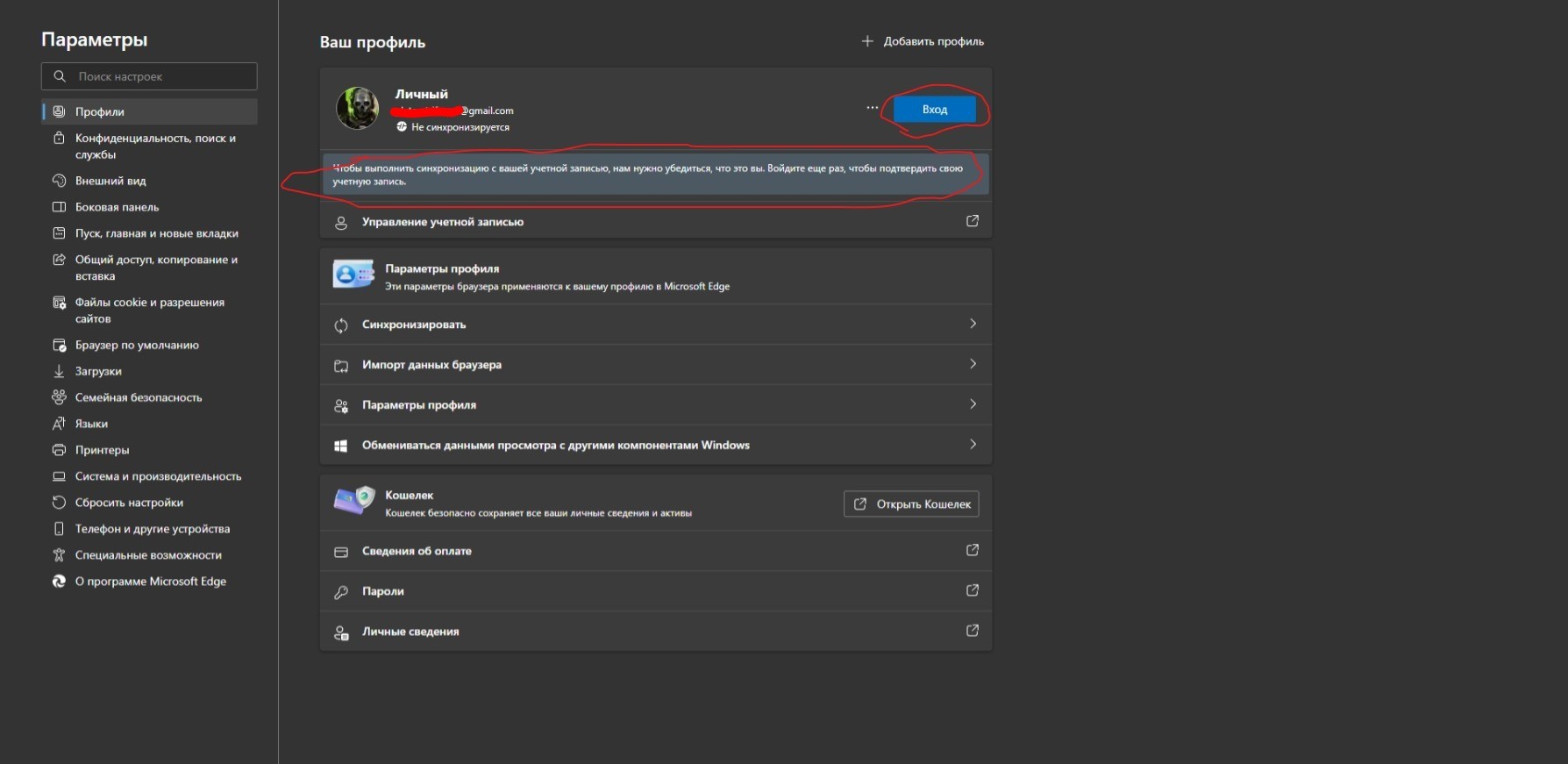Screen dimensions: 1568x764
Task: Click the Личные сведения row text
Action: pos(410,632)
